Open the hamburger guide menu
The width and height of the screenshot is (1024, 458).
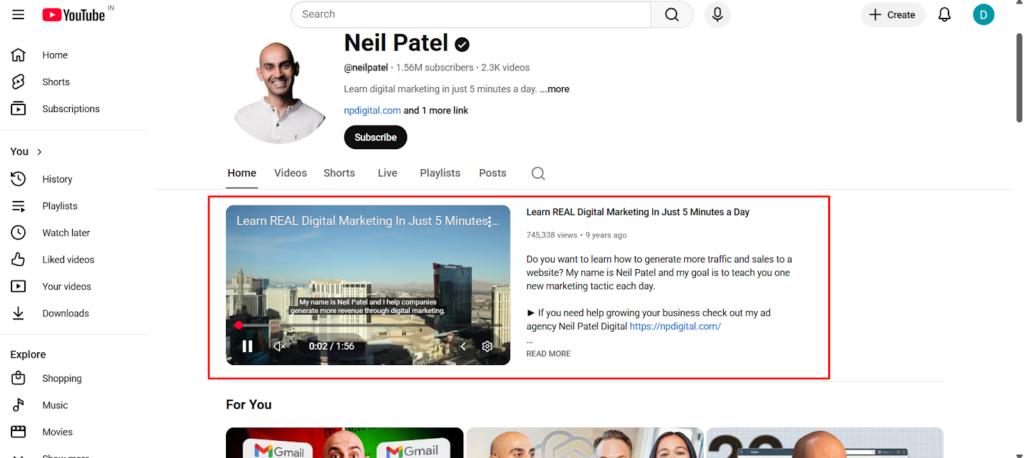click(x=18, y=14)
